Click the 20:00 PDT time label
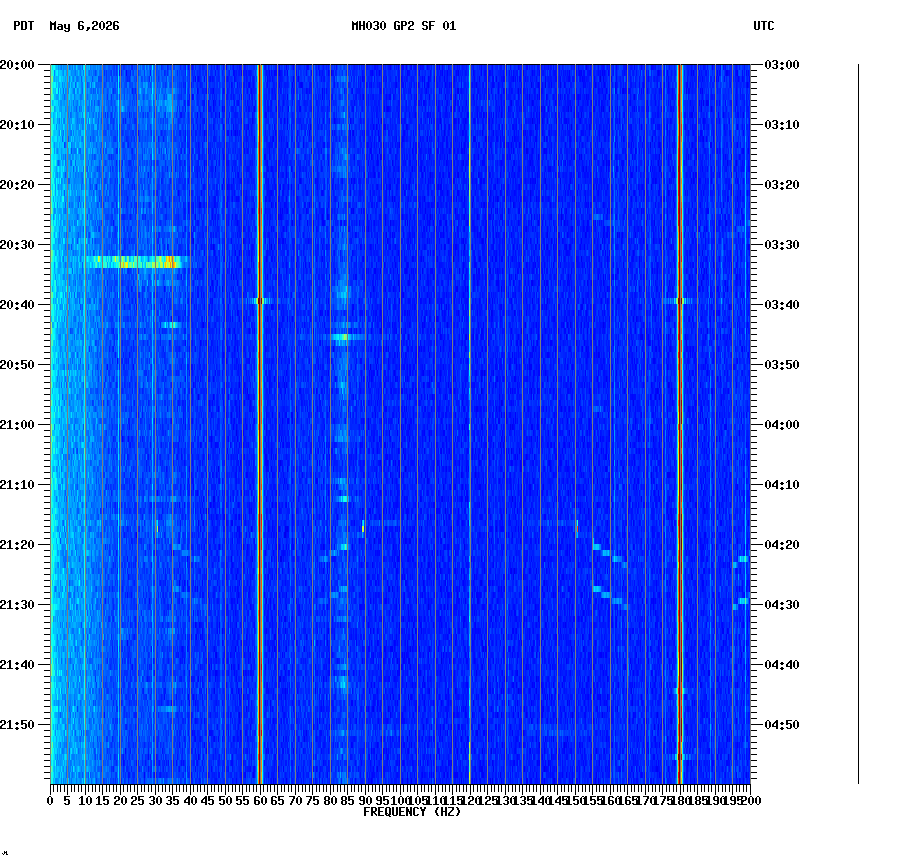 pyautogui.click(x=17, y=65)
